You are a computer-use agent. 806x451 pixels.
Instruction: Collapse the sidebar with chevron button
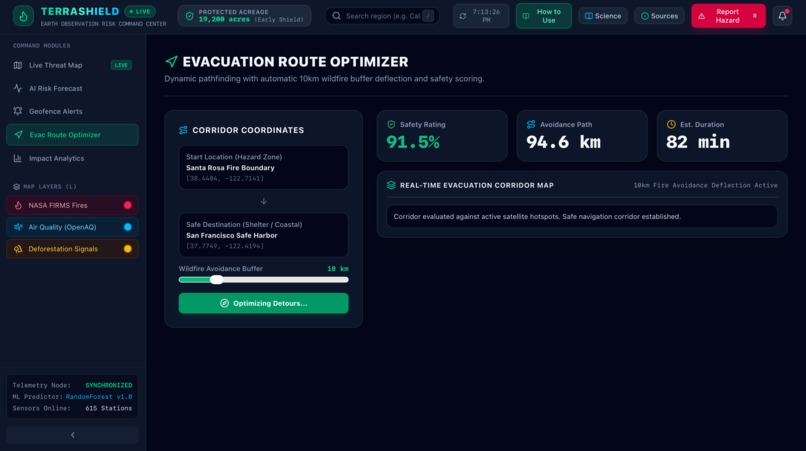(x=72, y=435)
